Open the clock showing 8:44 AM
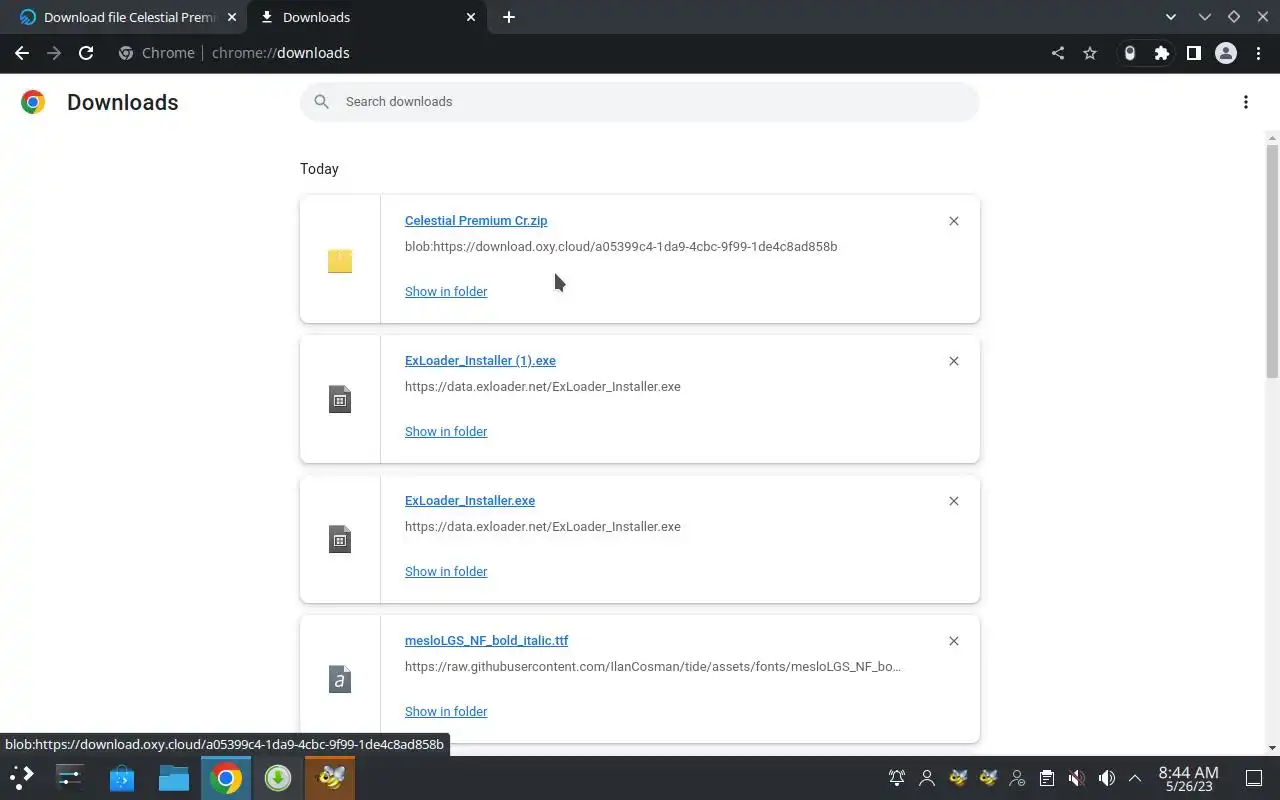The image size is (1280, 800). click(1188, 777)
